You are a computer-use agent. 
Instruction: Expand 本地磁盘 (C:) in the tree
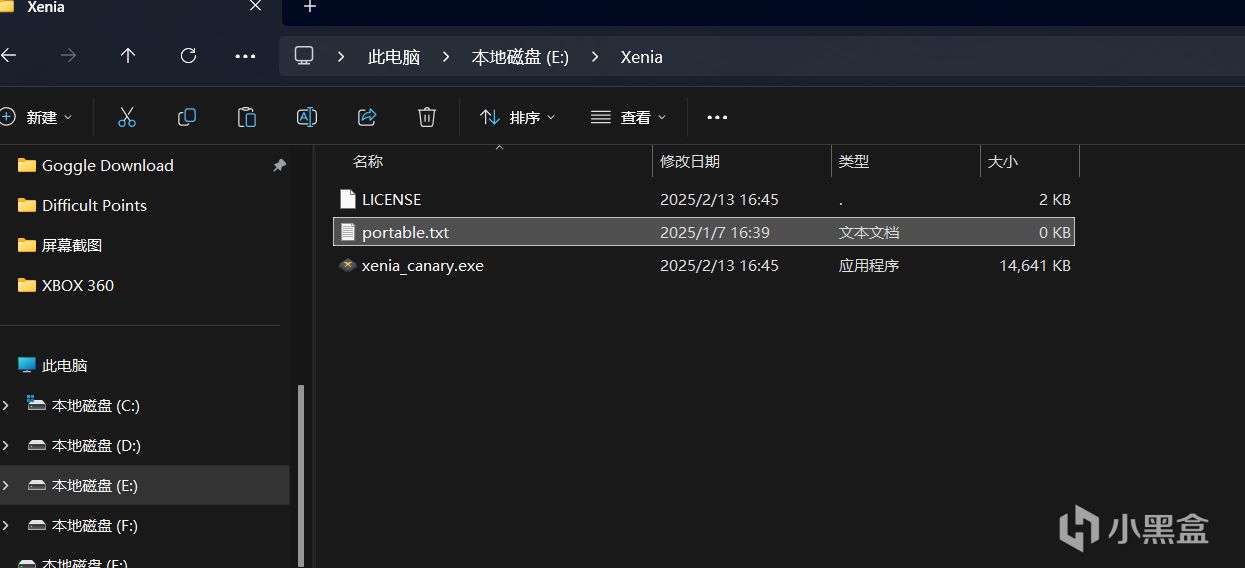6,406
